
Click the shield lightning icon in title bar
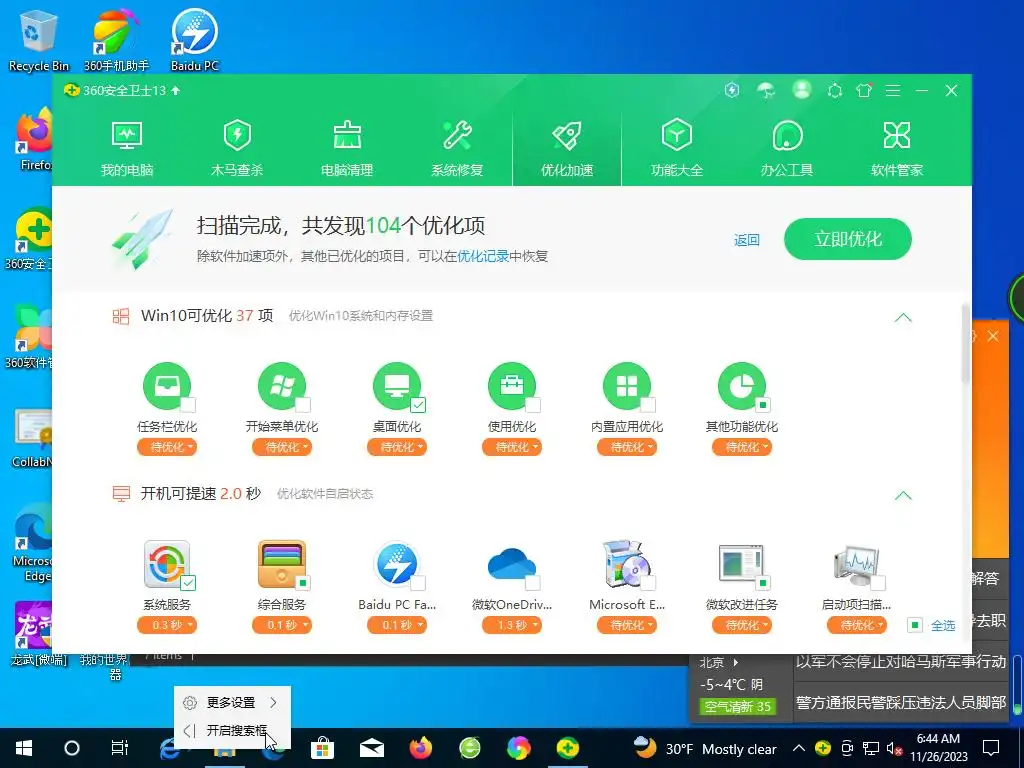click(x=732, y=90)
